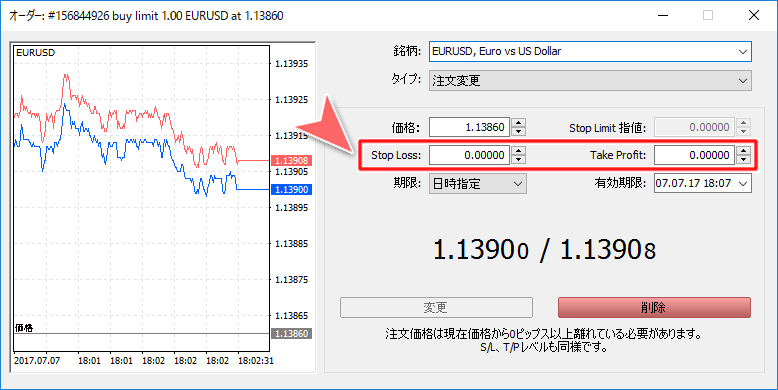Viewport: 778px width, 390px height.
Task: Click the bid price 1.13900 text
Action: (x=481, y=249)
